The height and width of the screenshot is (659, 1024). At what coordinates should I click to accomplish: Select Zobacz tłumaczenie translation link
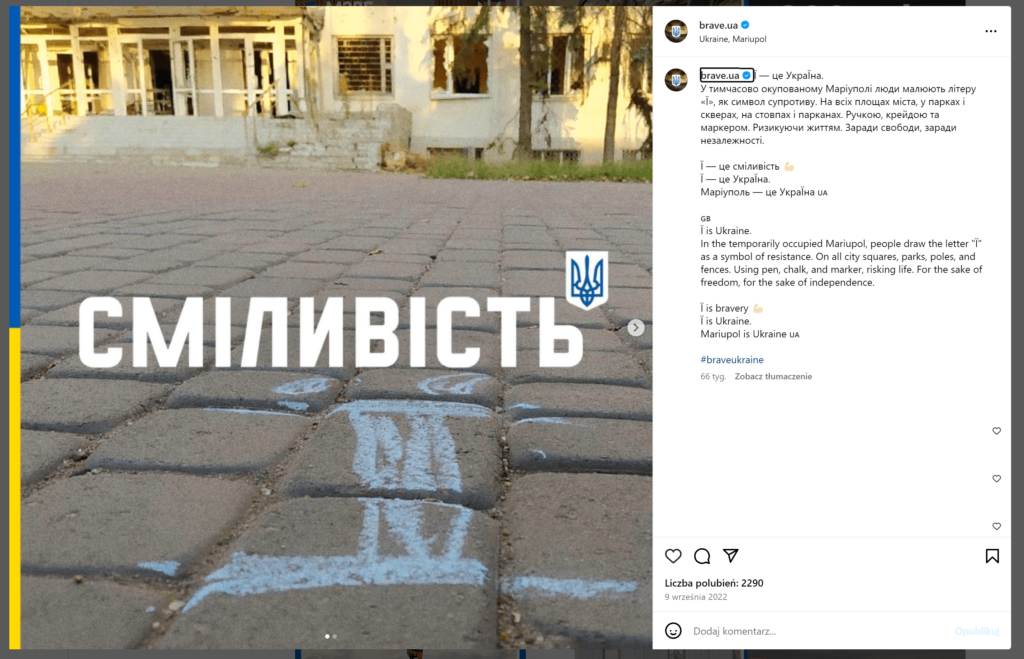tap(773, 377)
